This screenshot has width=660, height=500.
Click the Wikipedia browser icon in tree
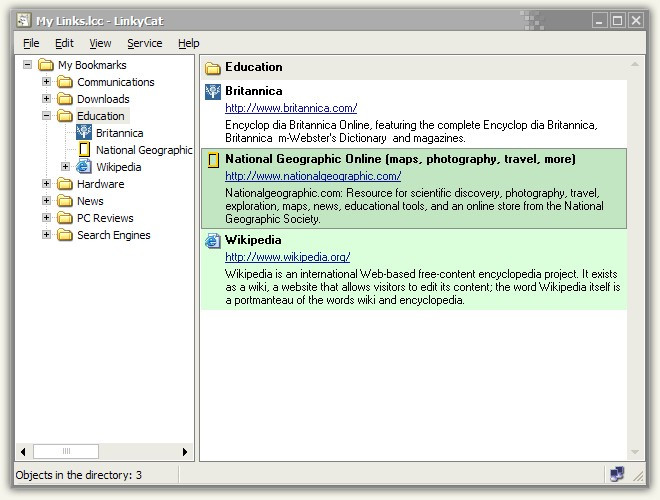pos(84,167)
